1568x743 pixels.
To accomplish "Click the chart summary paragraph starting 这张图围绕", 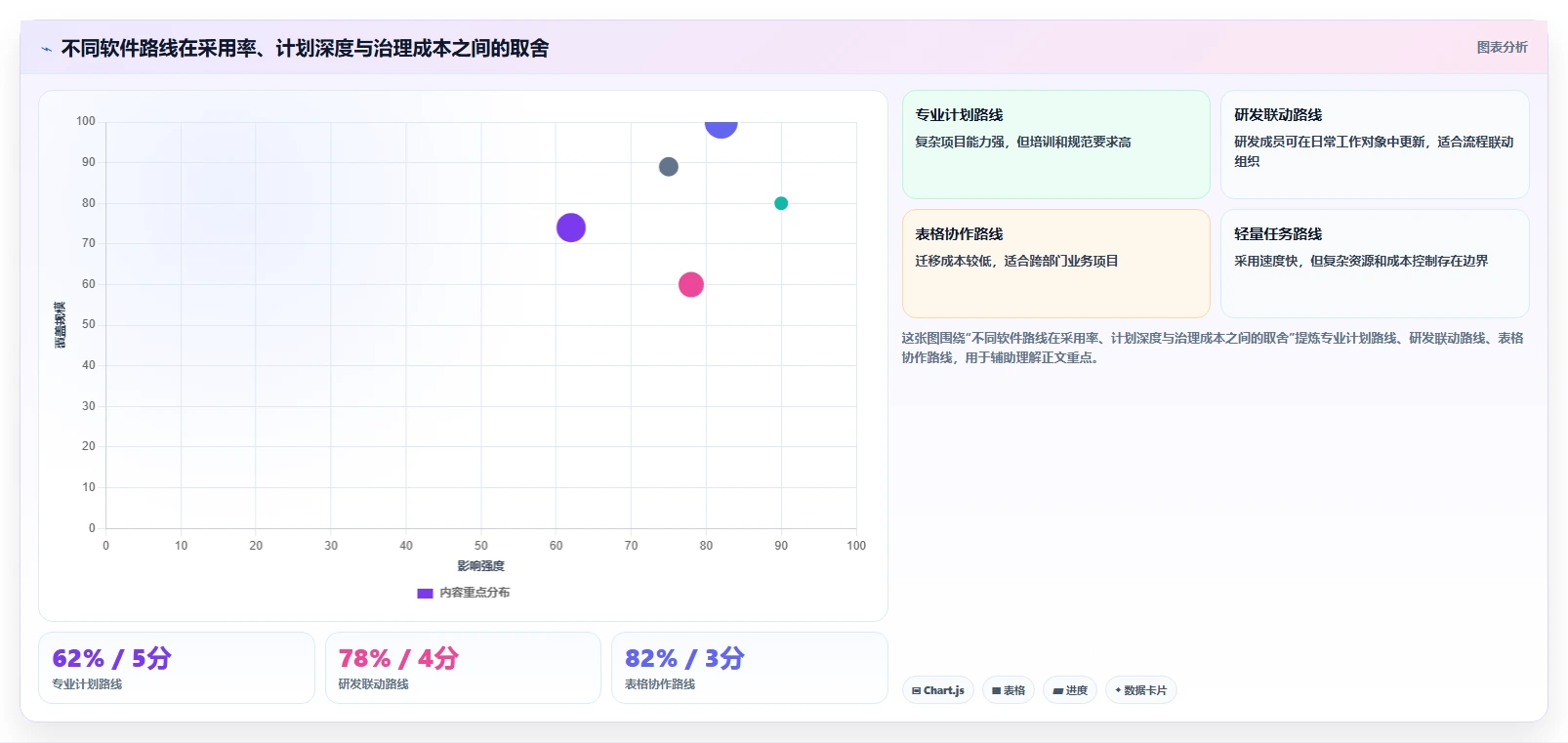I will pyautogui.click(x=1212, y=348).
